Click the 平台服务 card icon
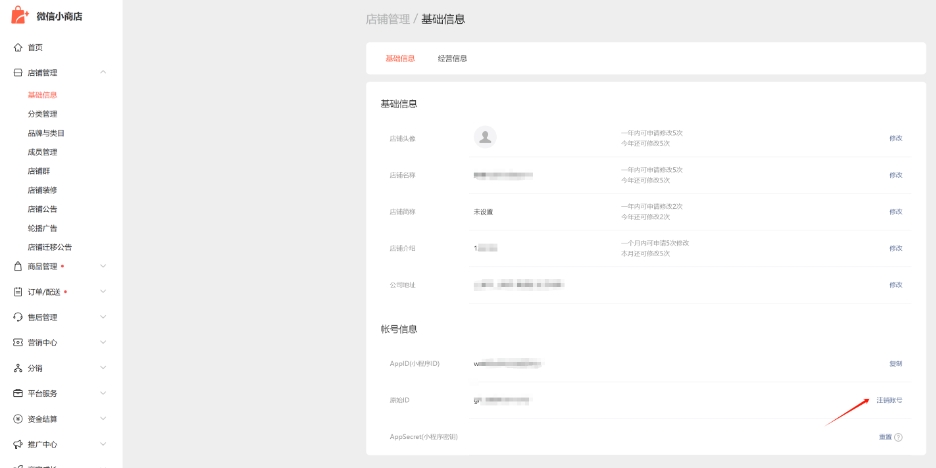936x468 pixels. click(x=17, y=393)
